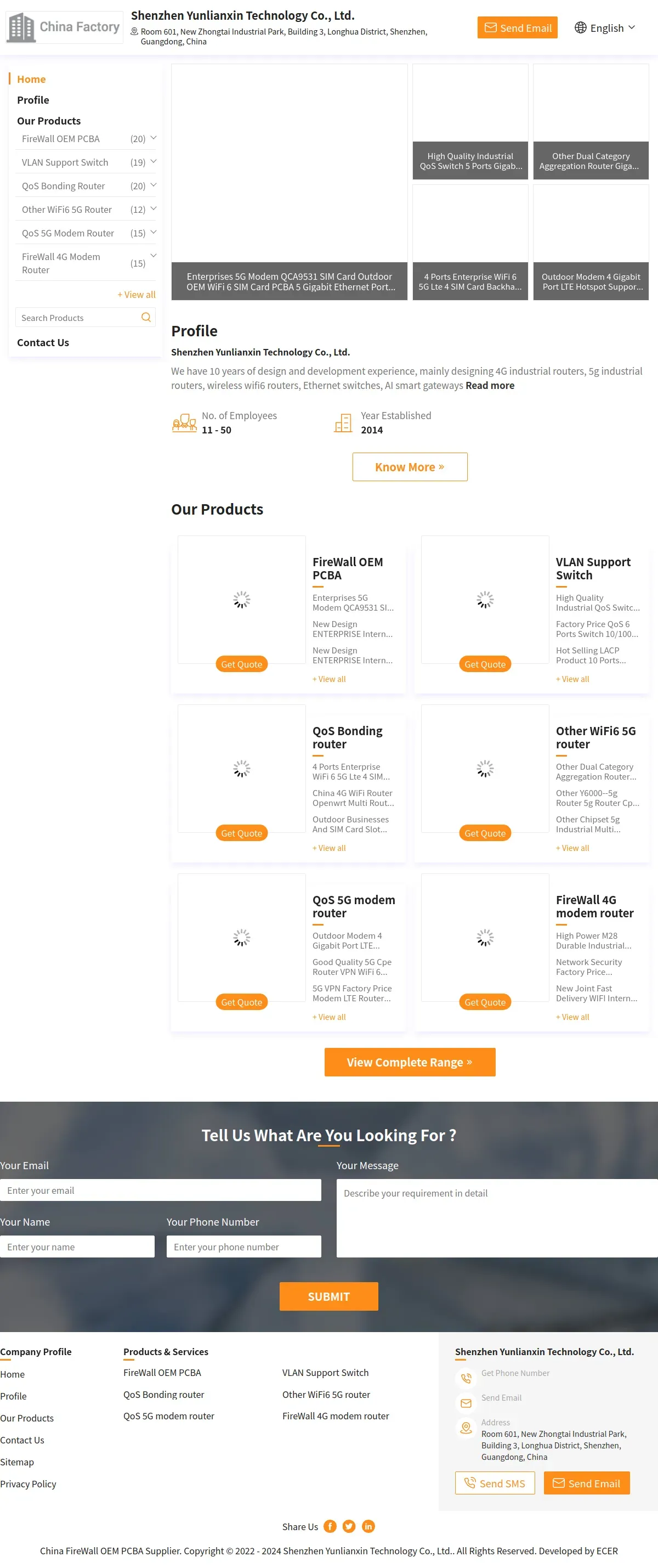Click the Know More button
The width and height of the screenshot is (658, 1568).
click(x=410, y=467)
